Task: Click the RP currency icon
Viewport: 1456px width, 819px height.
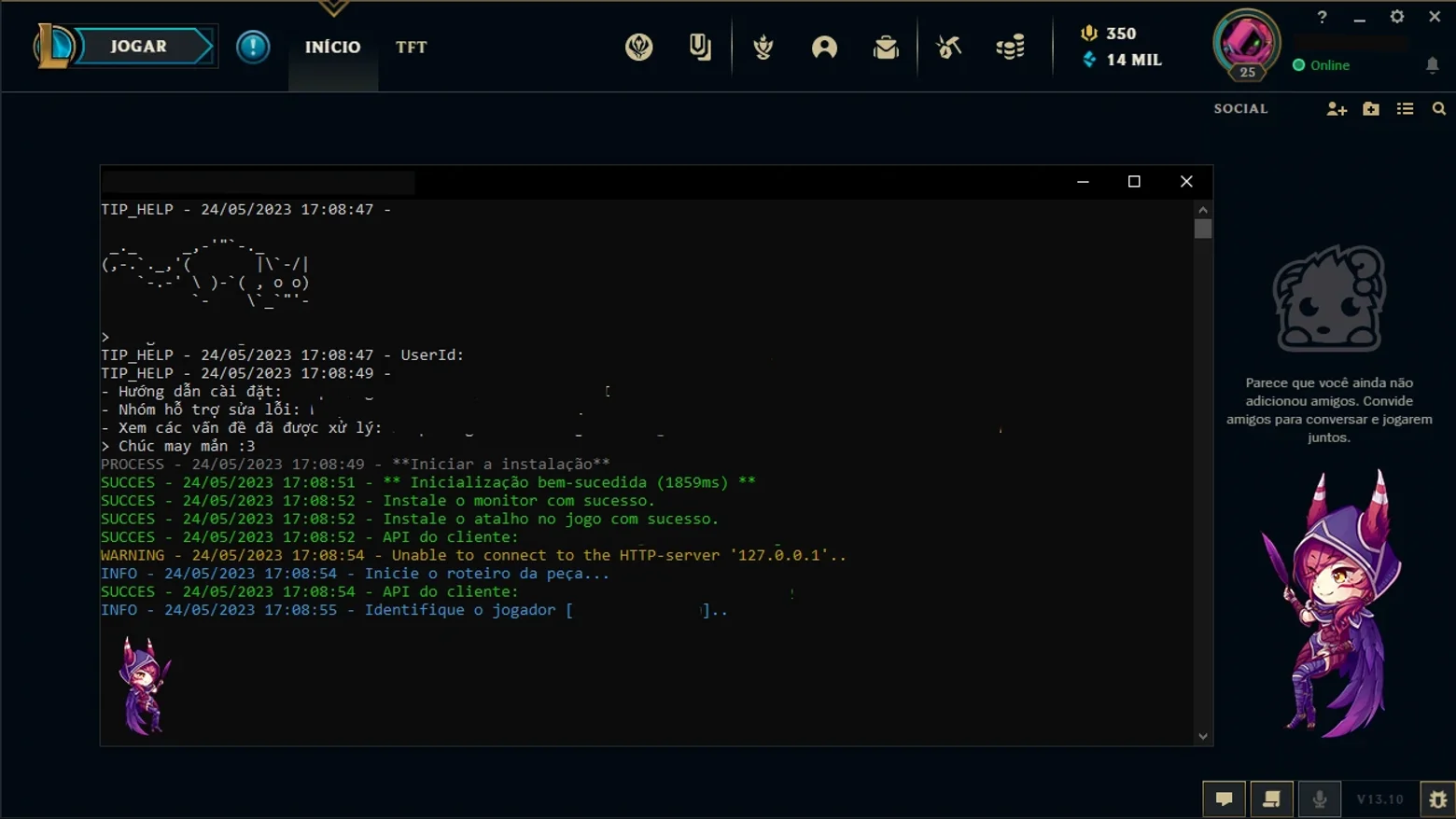Action: point(1088,34)
